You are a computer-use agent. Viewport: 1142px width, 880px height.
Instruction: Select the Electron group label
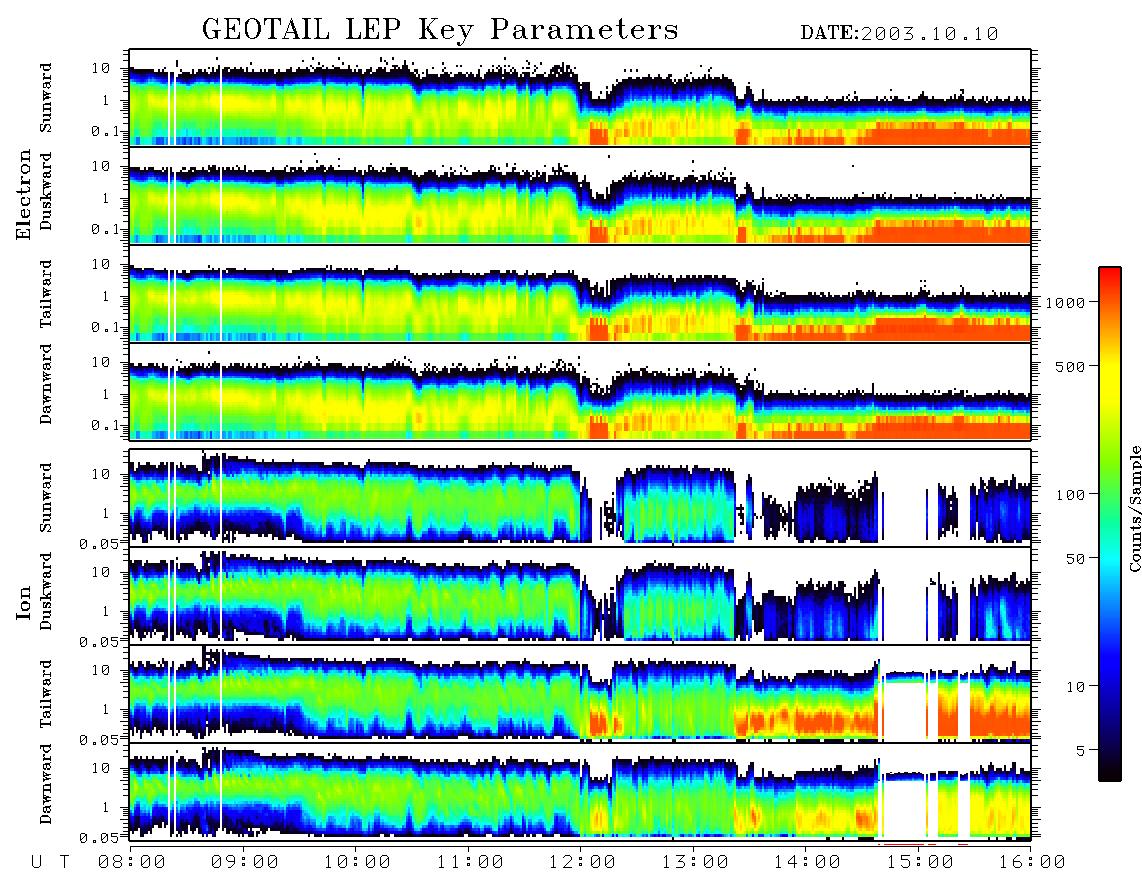(24, 194)
